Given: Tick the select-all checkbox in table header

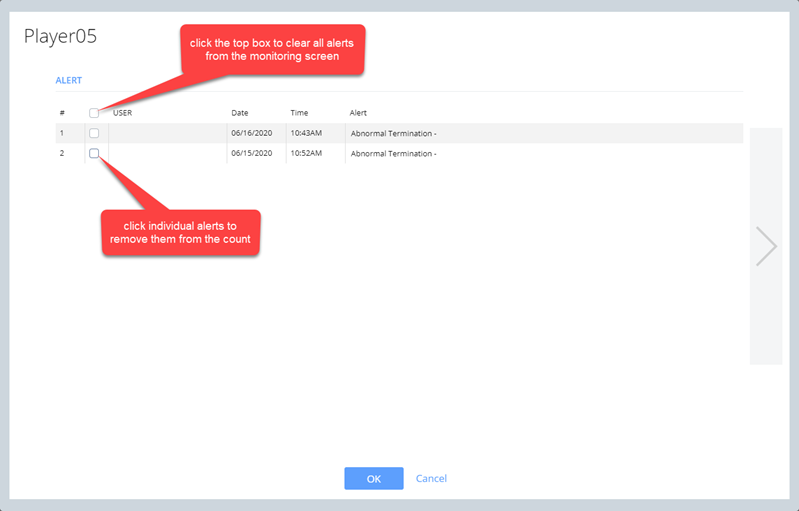Looking at the screenshot, I should 94,113.
